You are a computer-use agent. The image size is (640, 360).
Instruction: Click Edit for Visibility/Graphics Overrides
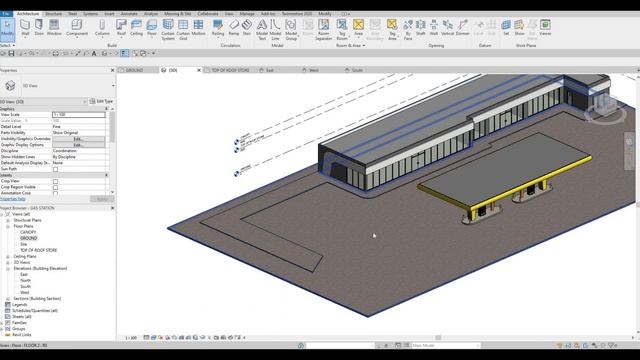[78, 139]
